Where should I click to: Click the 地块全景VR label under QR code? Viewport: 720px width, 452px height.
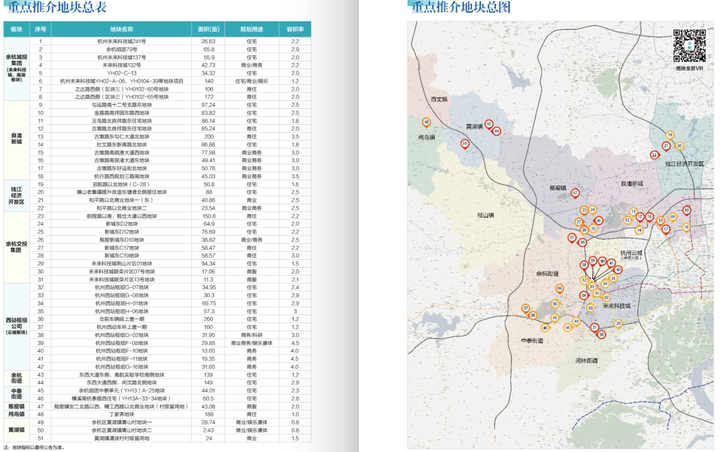689,68
